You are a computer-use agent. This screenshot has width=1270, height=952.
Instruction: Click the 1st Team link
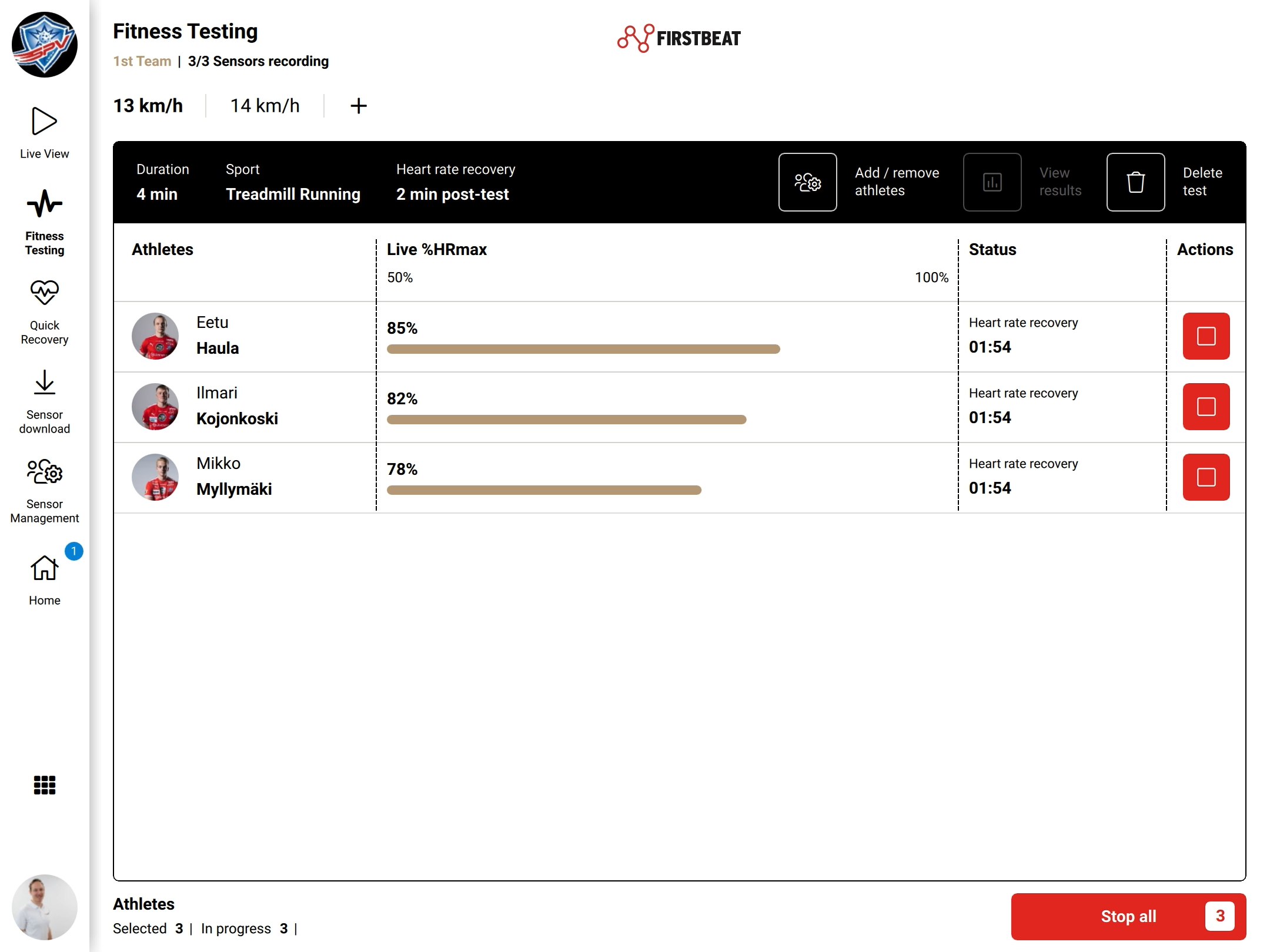coord(142,61)
